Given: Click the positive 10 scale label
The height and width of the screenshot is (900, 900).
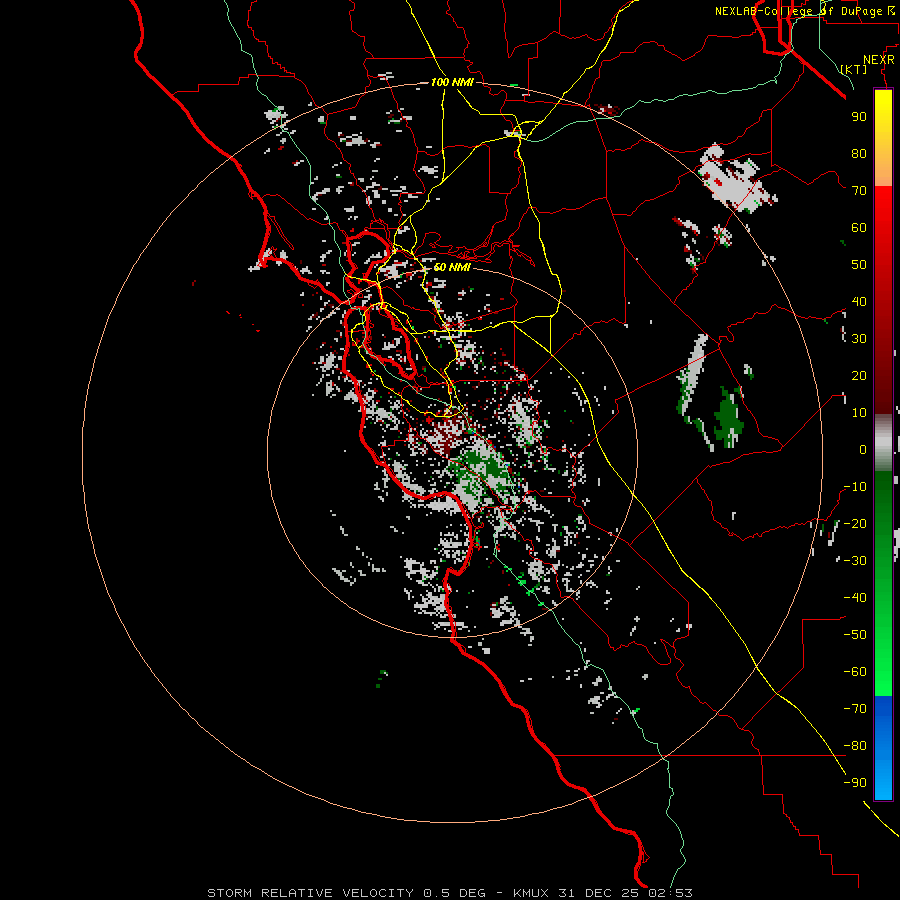Looking at the screenshot, I should click(x=859, y=413).
